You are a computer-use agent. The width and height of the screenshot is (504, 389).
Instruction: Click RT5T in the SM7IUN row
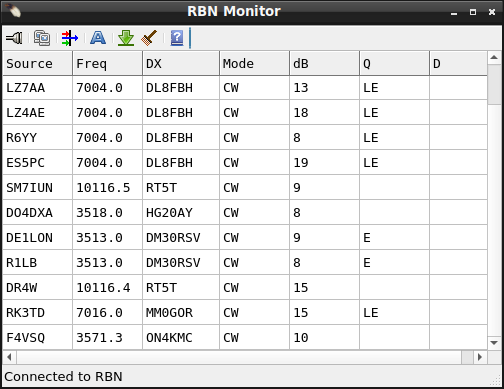pyautogui.click(x=181, y=188)
